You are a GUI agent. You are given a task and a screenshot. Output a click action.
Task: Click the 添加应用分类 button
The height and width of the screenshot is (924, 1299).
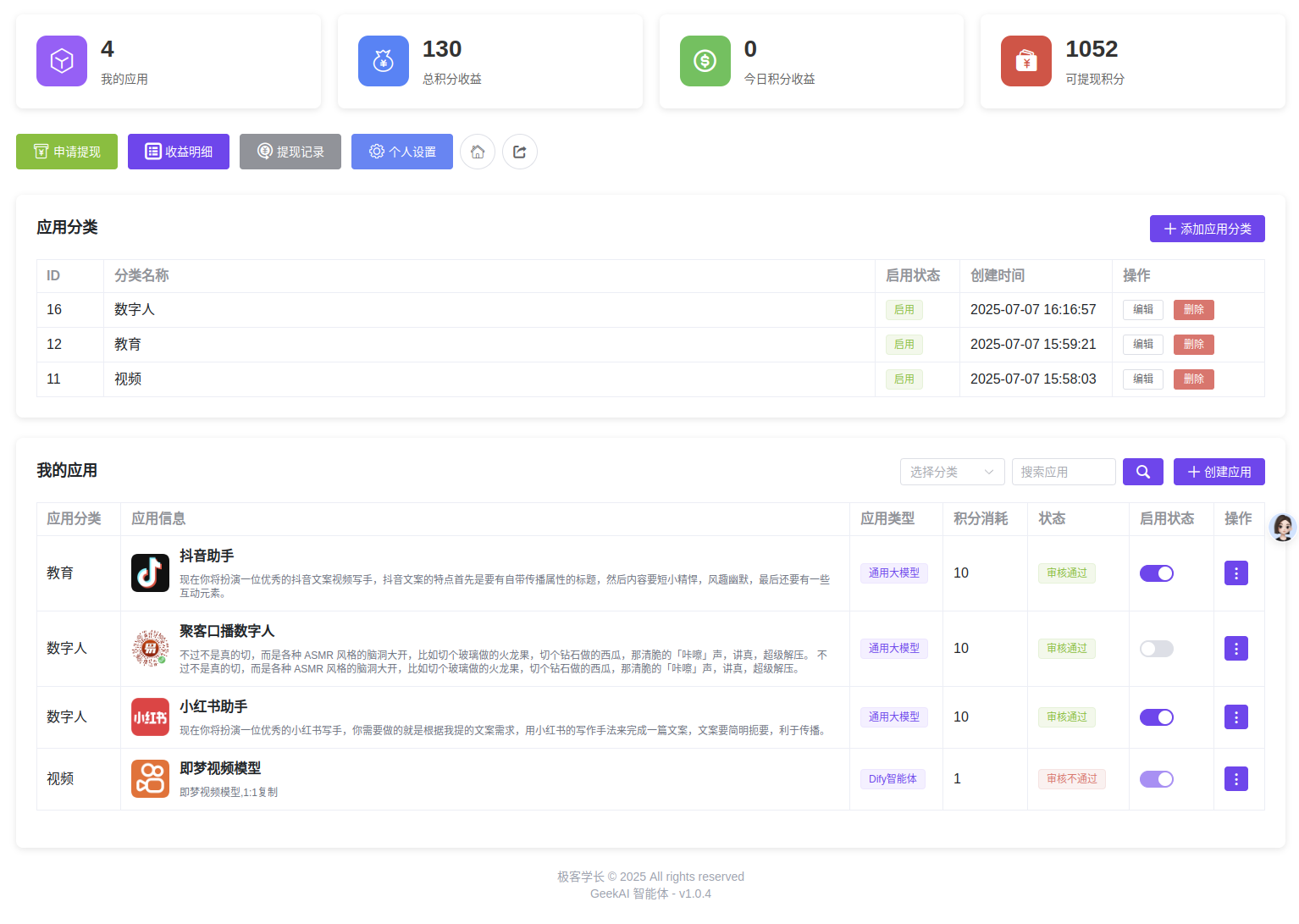pyautogui.click(x=1207, y=229)
